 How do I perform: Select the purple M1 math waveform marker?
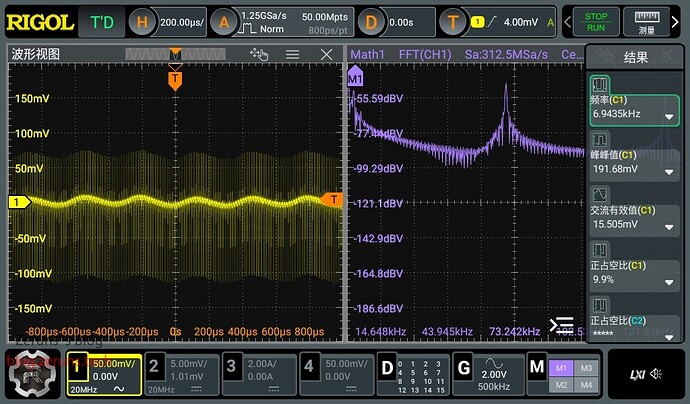tap(355, 77)
